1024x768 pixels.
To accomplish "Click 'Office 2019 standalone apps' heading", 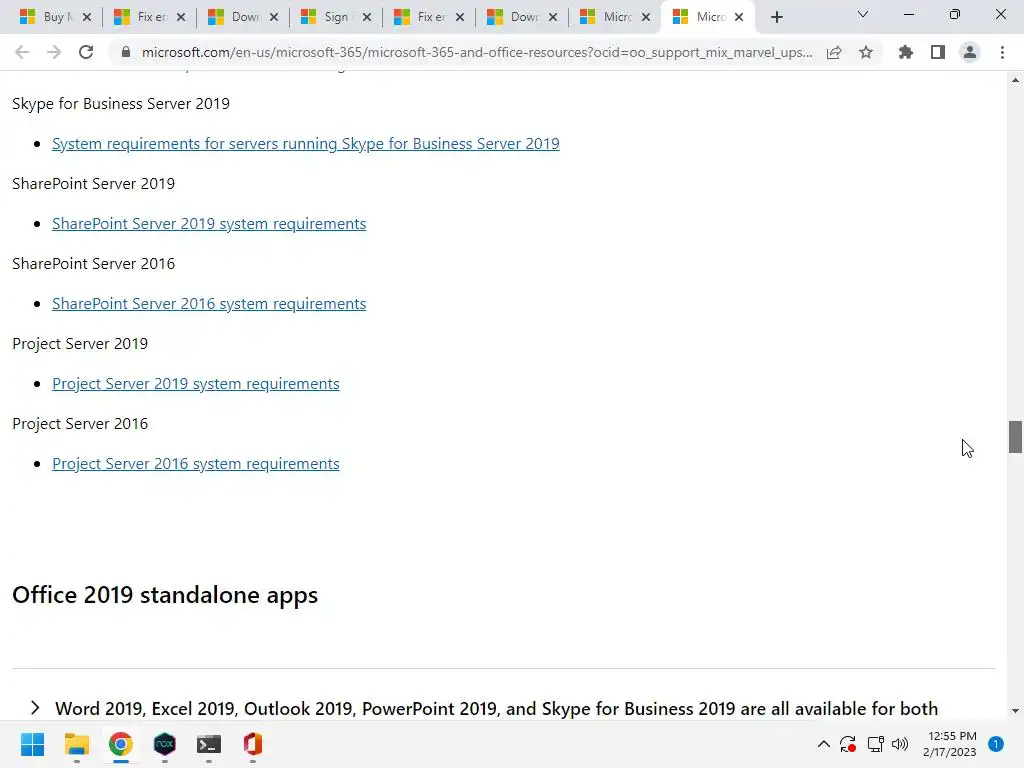I will 165,595.
